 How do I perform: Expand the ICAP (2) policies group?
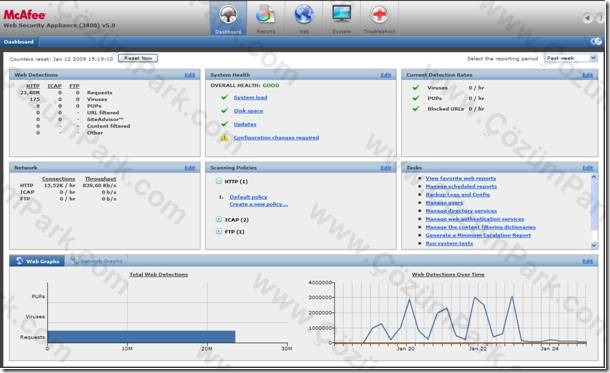[219, 219]
